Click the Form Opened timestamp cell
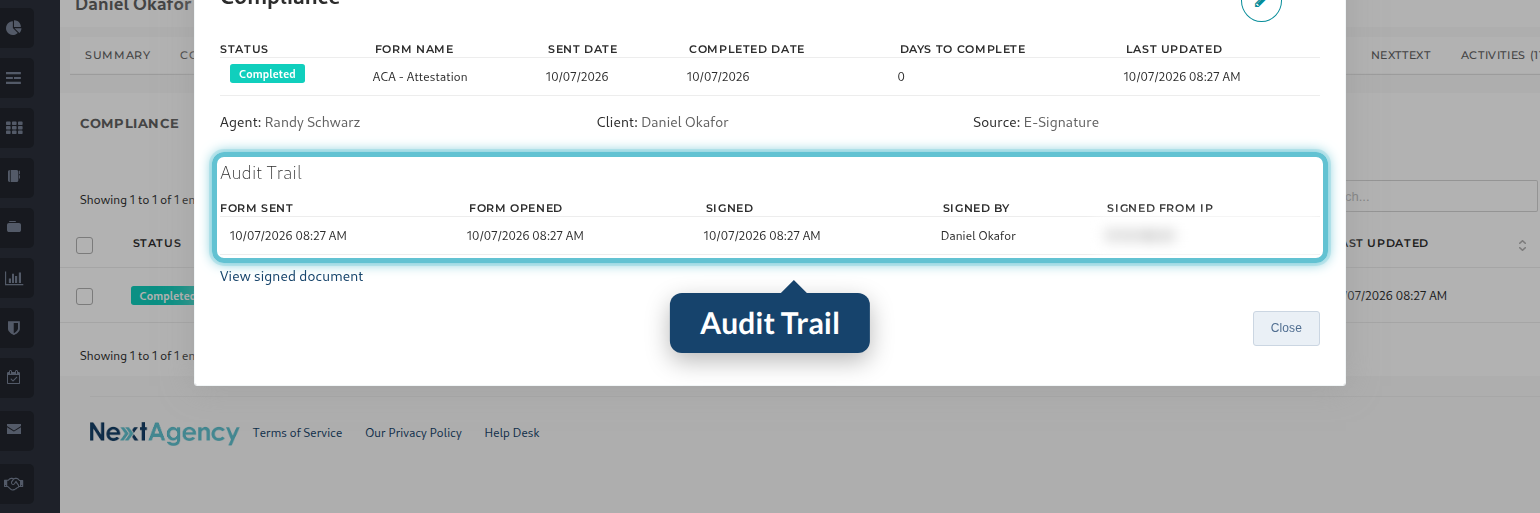The width and height of the screenshot is (1540, 513). click(525, 236)
